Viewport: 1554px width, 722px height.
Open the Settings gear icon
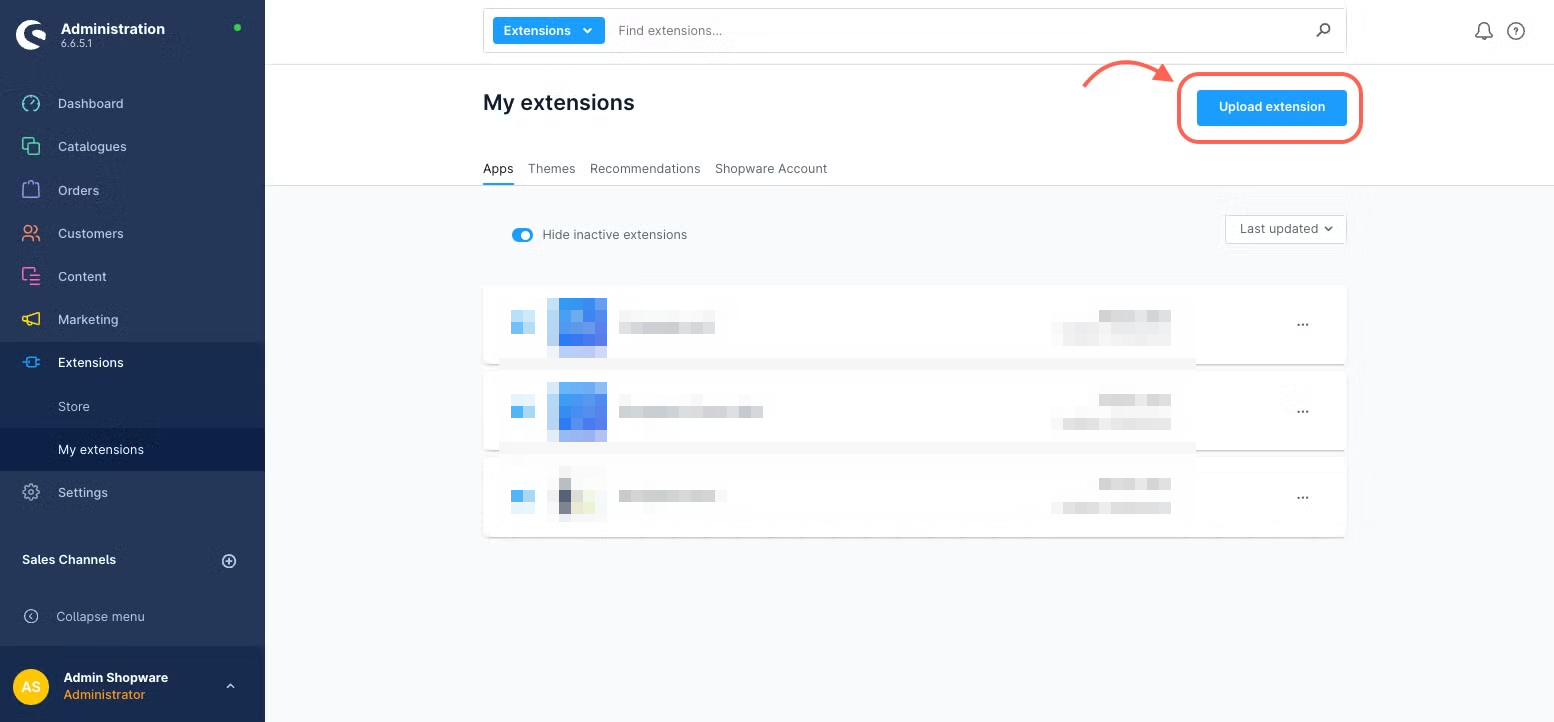coord(31,492)
